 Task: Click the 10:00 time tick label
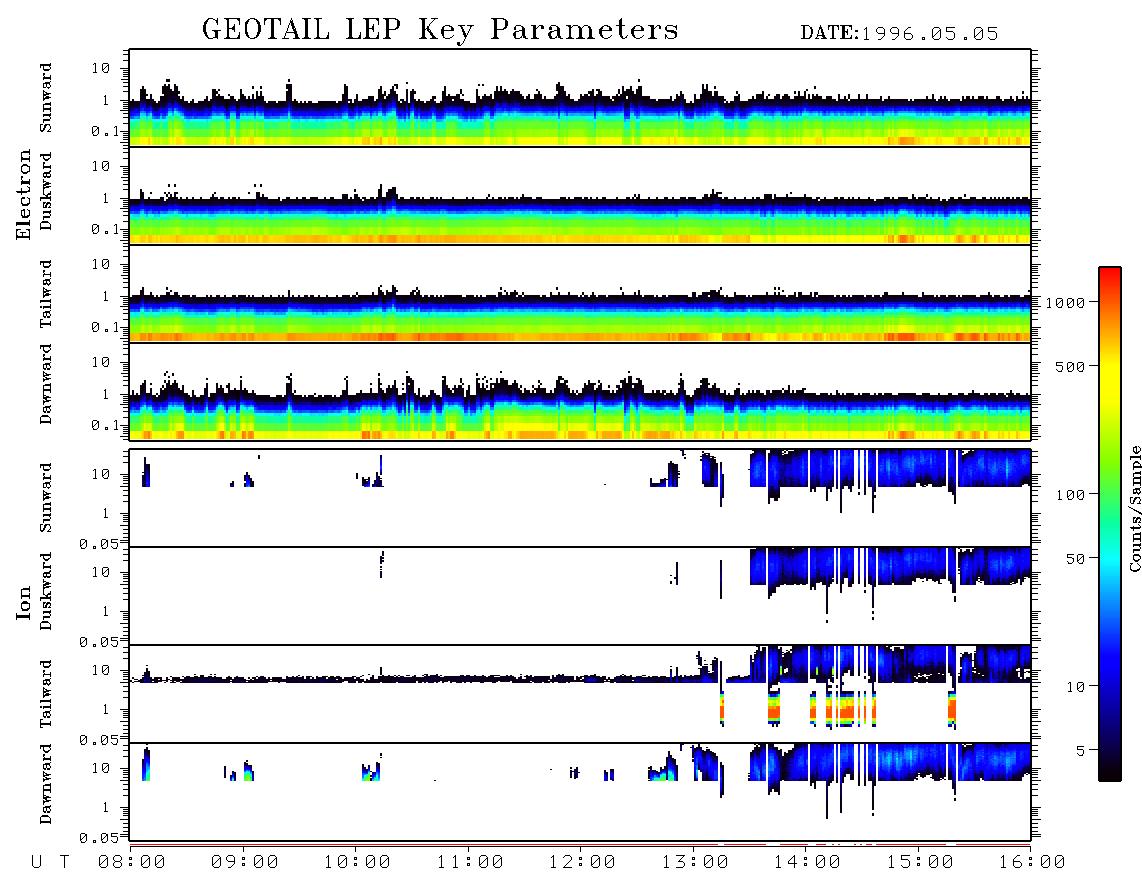coord(357,863)
